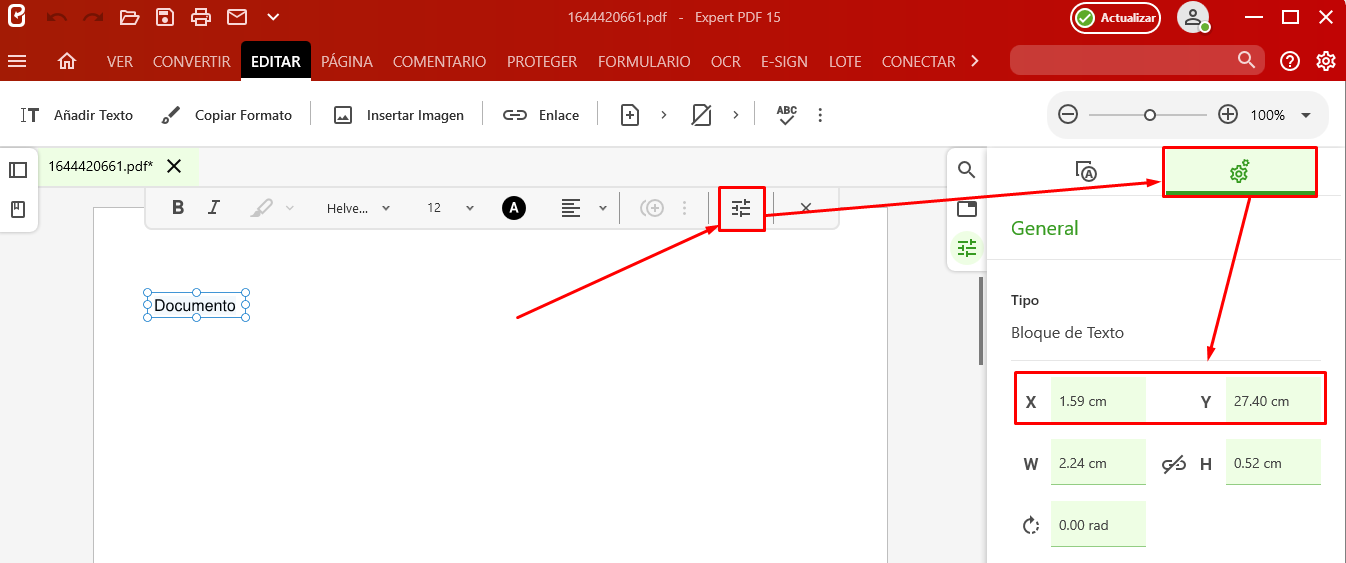
Task: Click the Actualizar button
Action: pyautogui.click(x=1115, y=18)
